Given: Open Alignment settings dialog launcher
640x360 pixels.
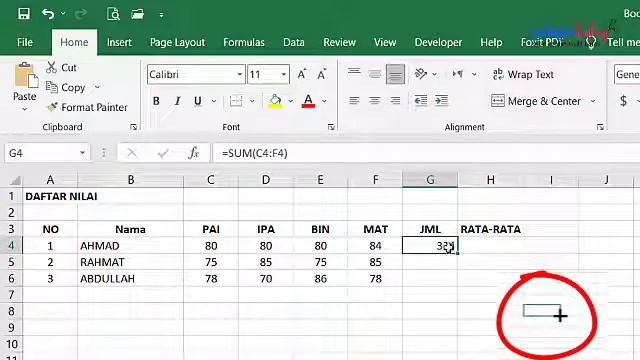Looking at the screenshot, I should point(600,127).
